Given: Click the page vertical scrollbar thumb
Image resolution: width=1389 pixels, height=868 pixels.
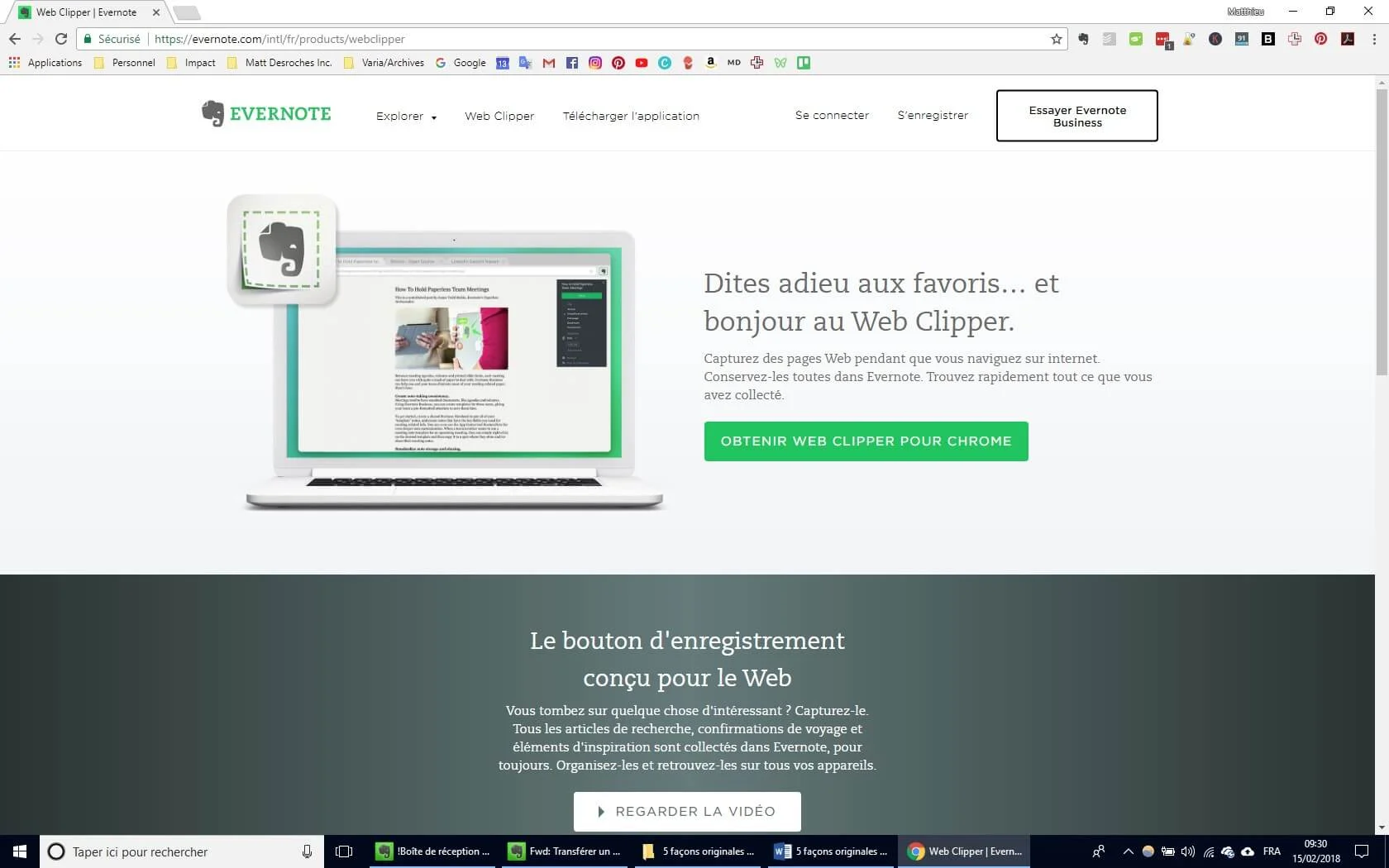Looking at the screenshot, I should 1382,231.
